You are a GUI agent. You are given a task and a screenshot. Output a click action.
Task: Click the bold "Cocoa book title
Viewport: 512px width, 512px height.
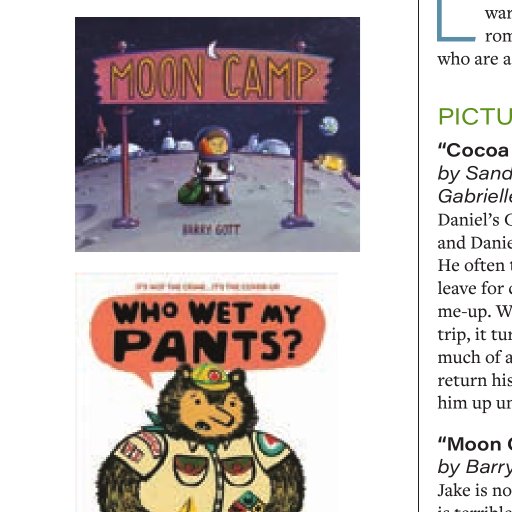(475, 151)
